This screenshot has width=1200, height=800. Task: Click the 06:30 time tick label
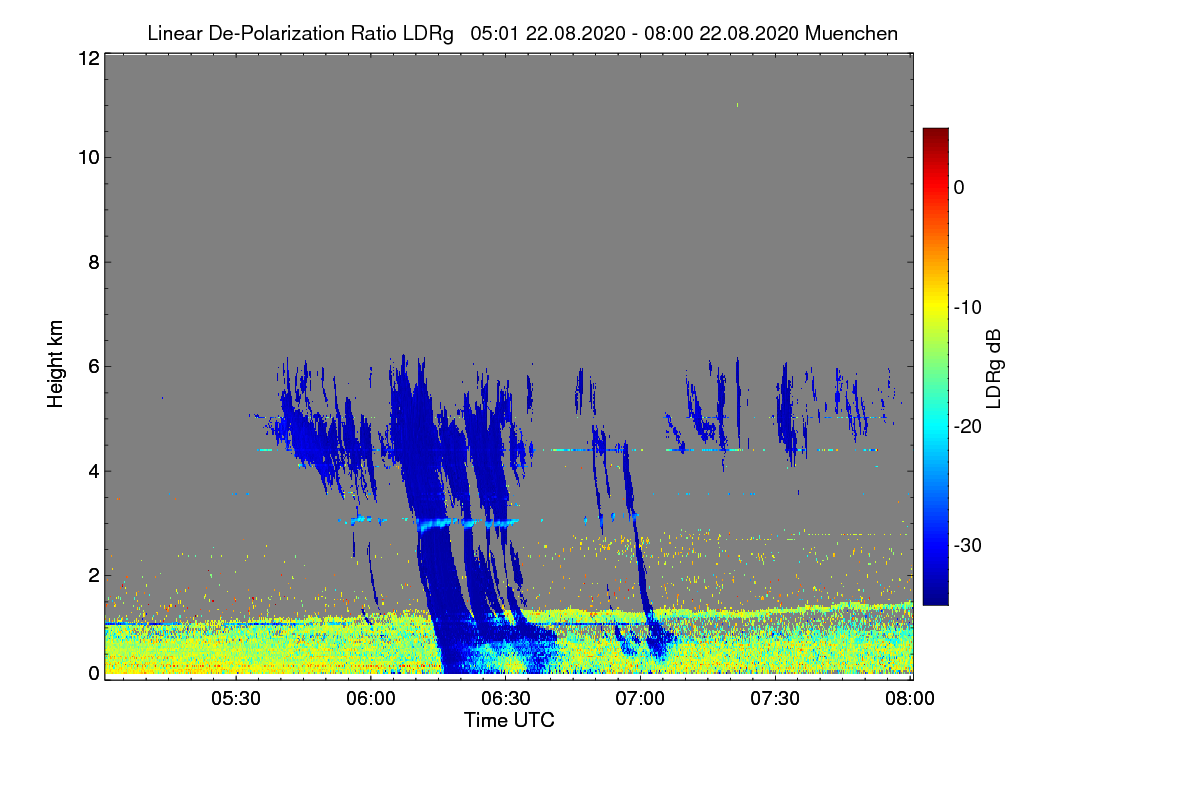click(506, 698)
